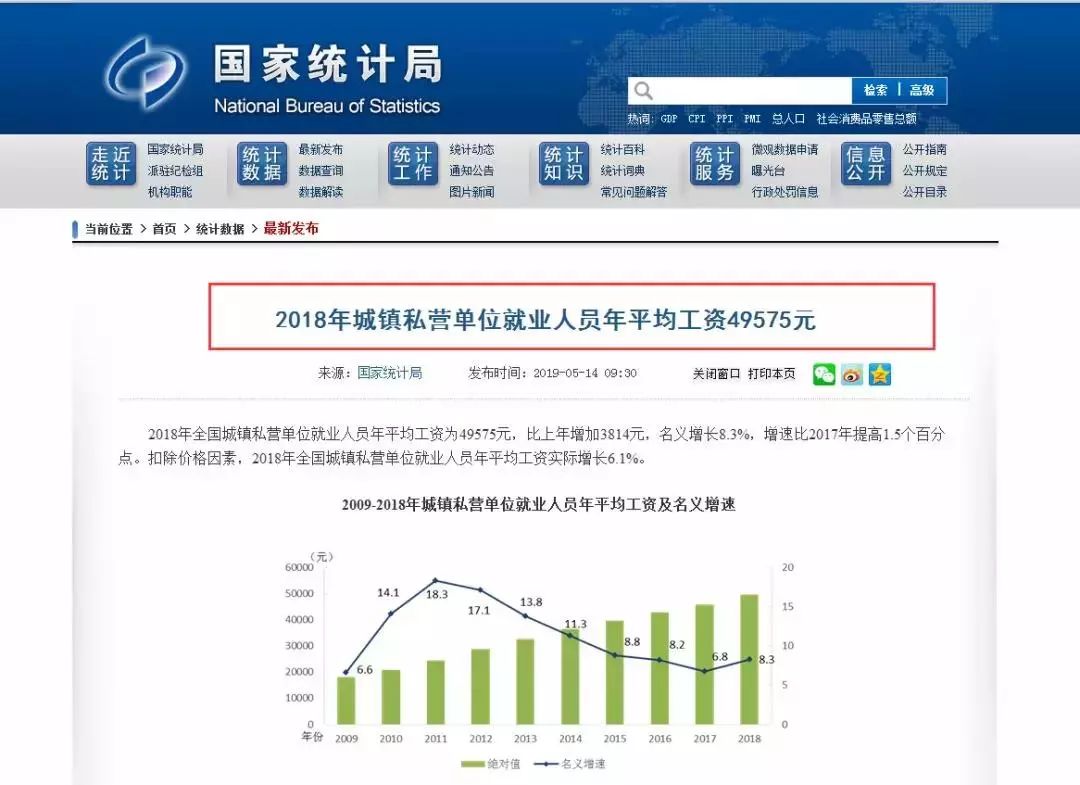Select hot word PMI

752,118
